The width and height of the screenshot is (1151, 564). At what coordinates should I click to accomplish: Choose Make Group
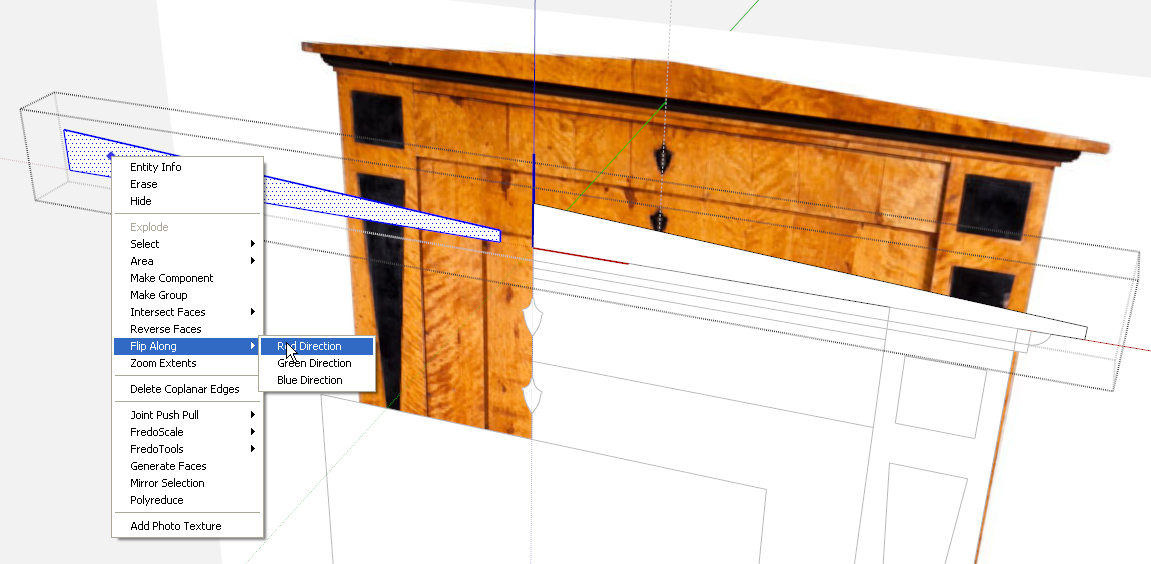tap(187, 295)
